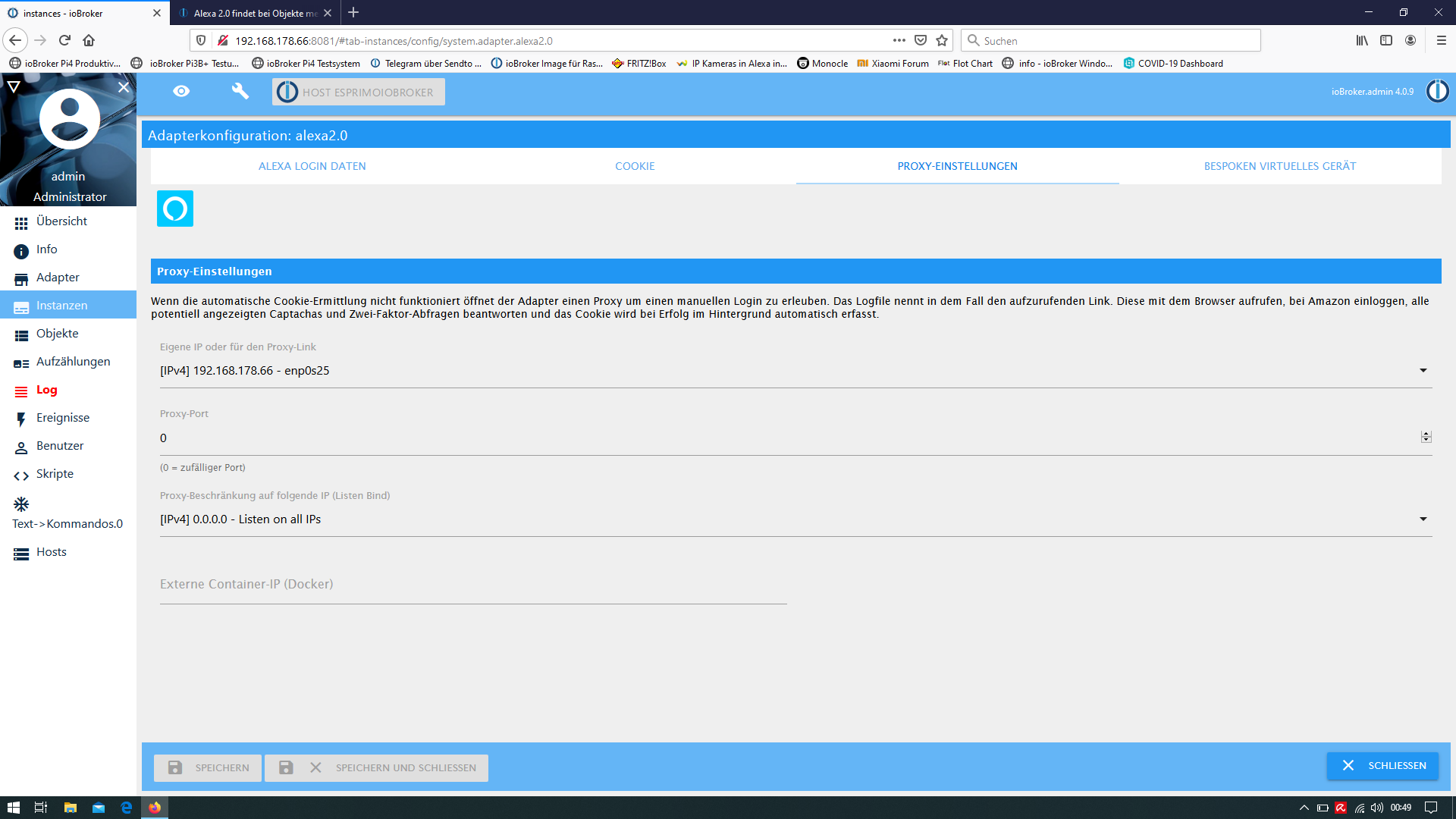
Task: Open COVID-19 Dashboard bookmark
Action: (x=1173, y=64)
